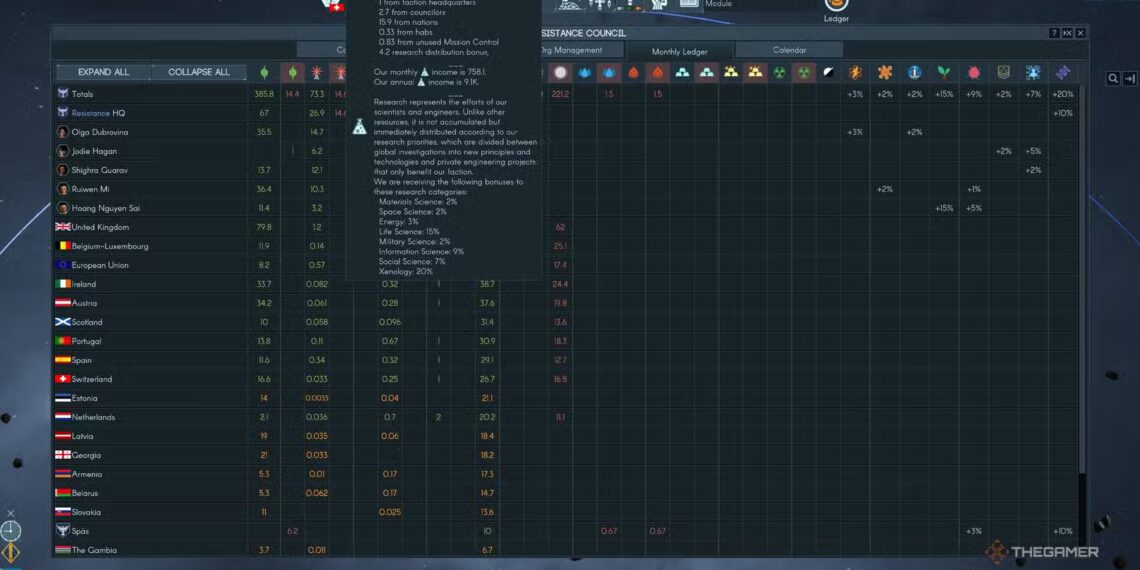
Task: Click the clock icon at bottom left
Action: [x=10, y=531]
